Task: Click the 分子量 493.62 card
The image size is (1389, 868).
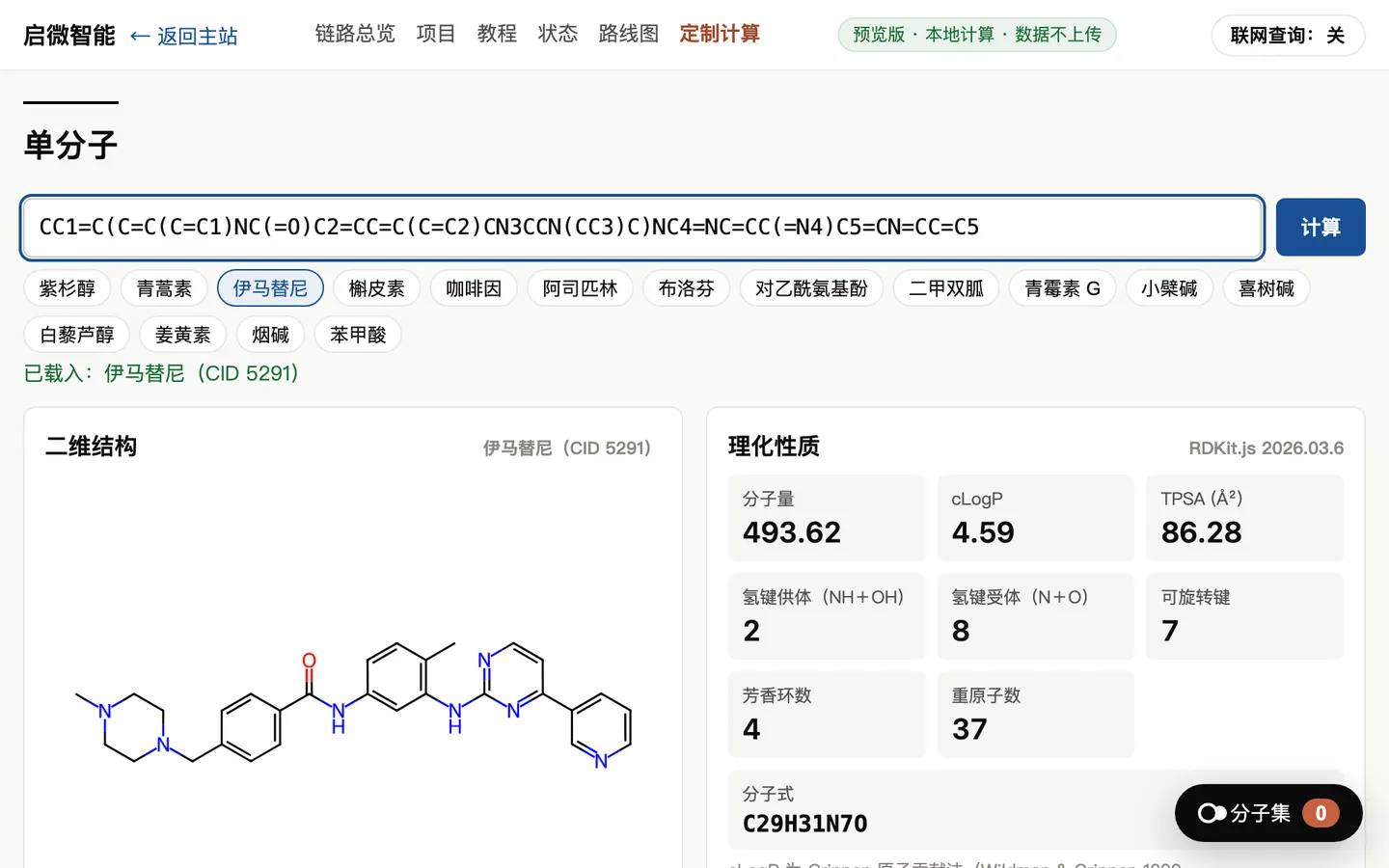Action: [827, 518]
